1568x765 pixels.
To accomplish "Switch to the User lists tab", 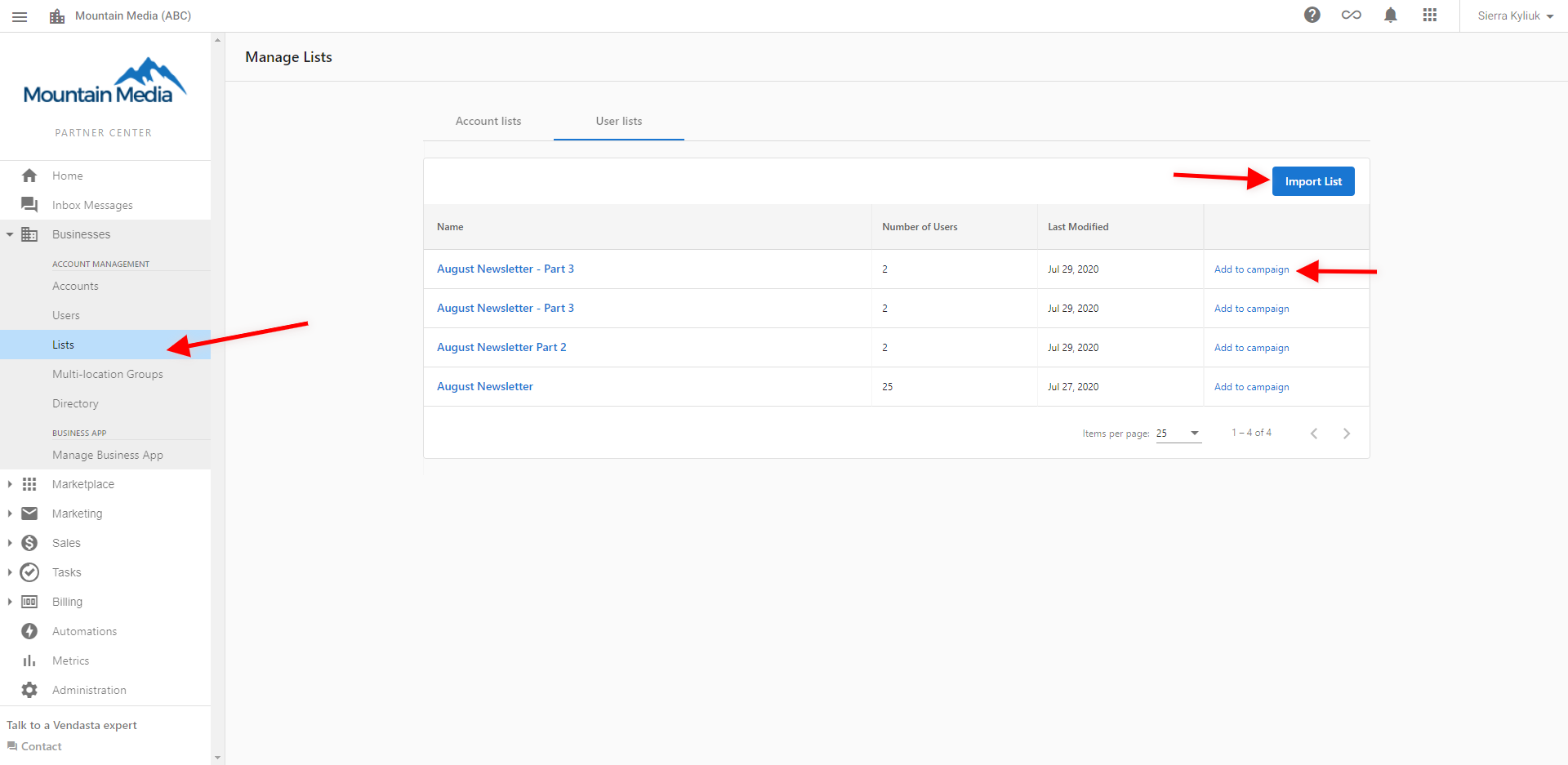I will pos(619,121).
